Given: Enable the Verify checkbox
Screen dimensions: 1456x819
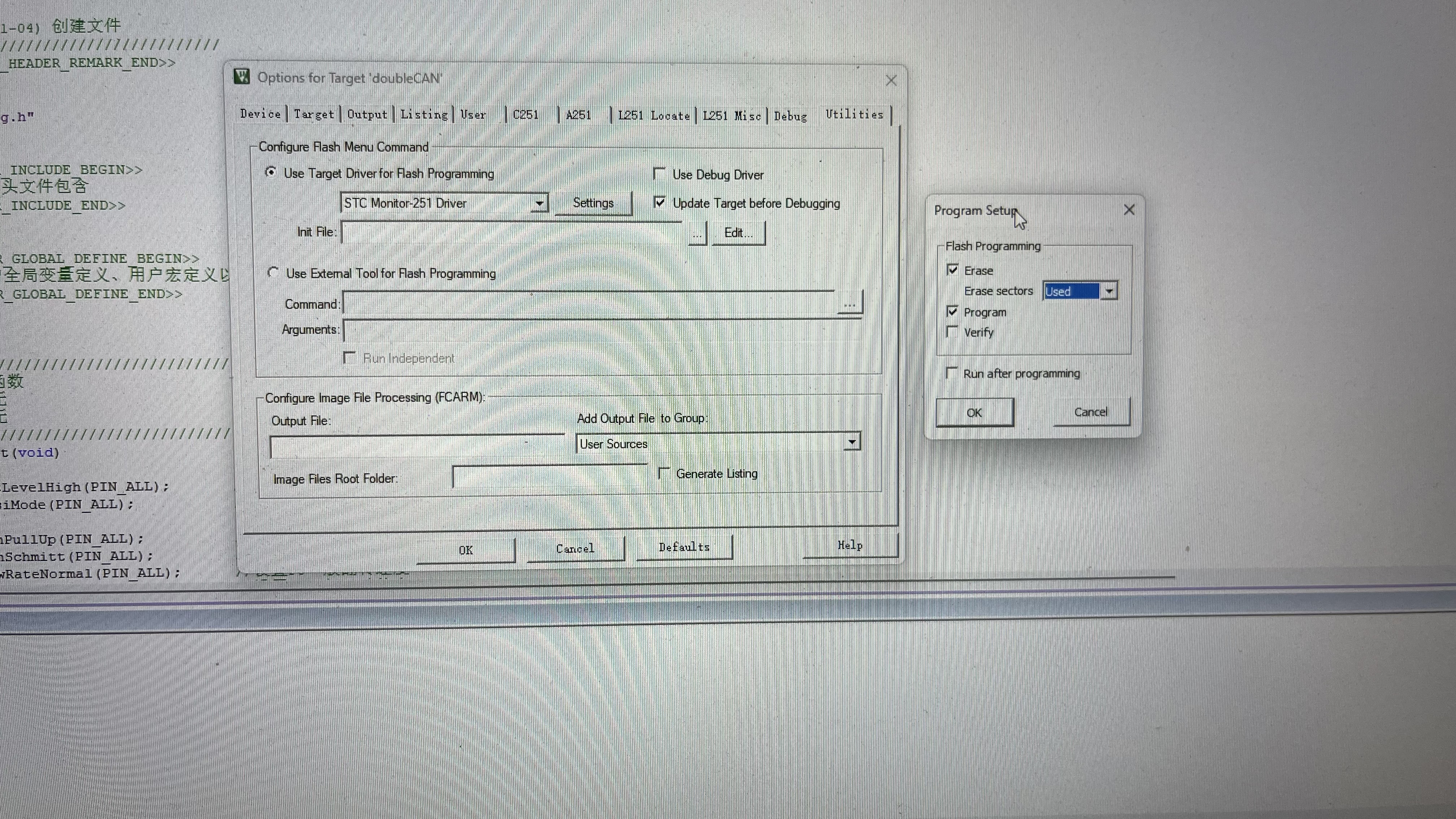Looking at the screenshot, I should click(952, 332).
